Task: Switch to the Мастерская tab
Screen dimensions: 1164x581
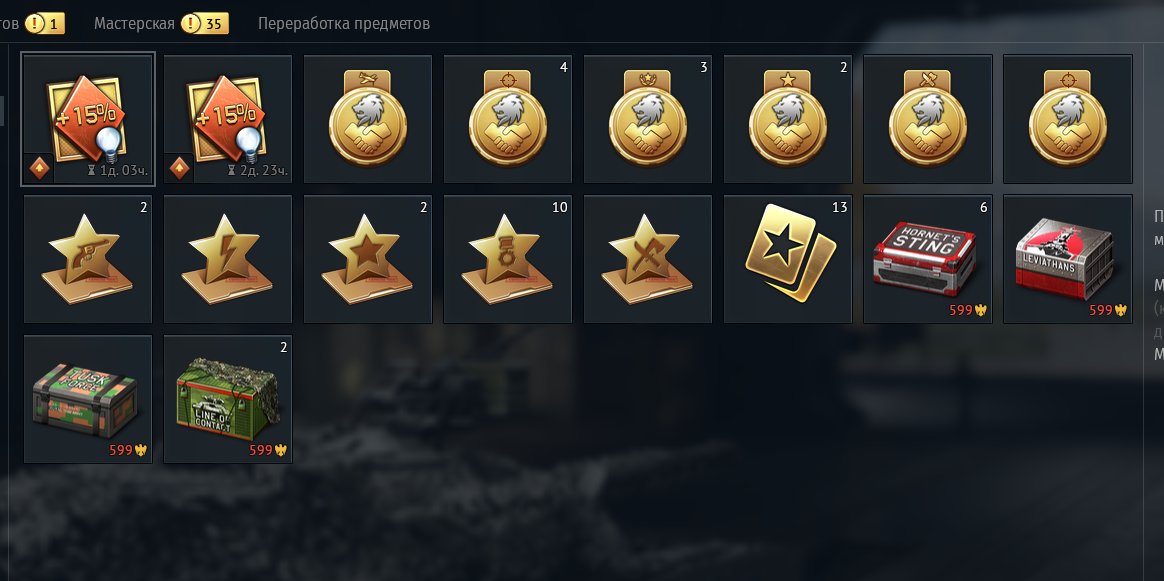Action: click(x=134, y=24)
